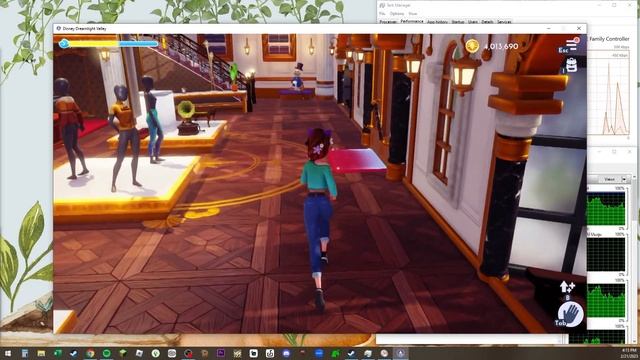Click the third green usage graph
This screenshot has width=640, height=360.
(606, 300)
